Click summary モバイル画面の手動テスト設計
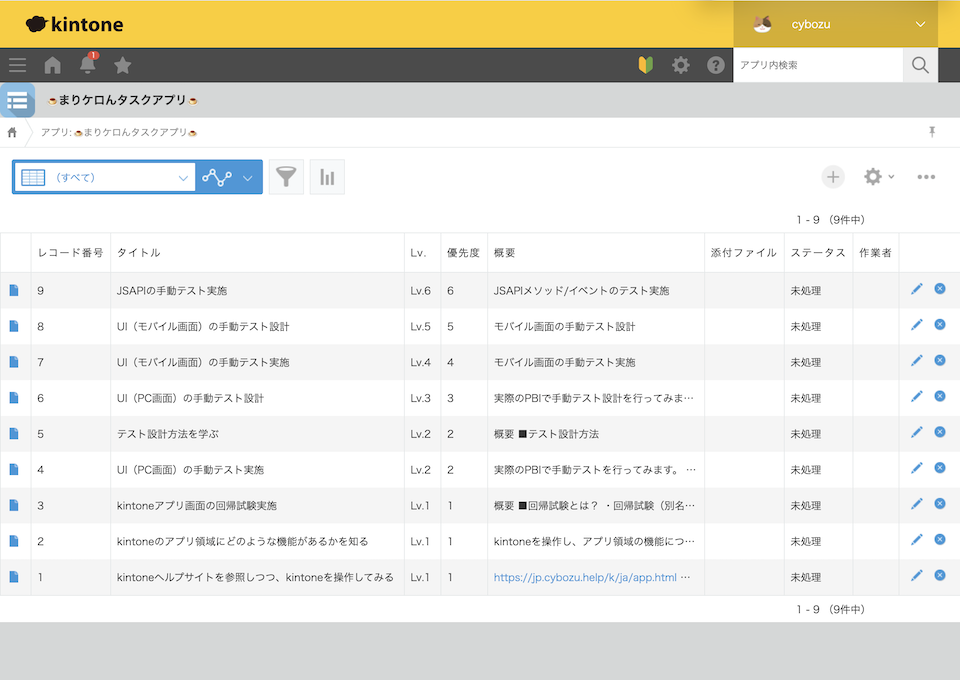The image size is (960, 680). click(x=564, y=326)
